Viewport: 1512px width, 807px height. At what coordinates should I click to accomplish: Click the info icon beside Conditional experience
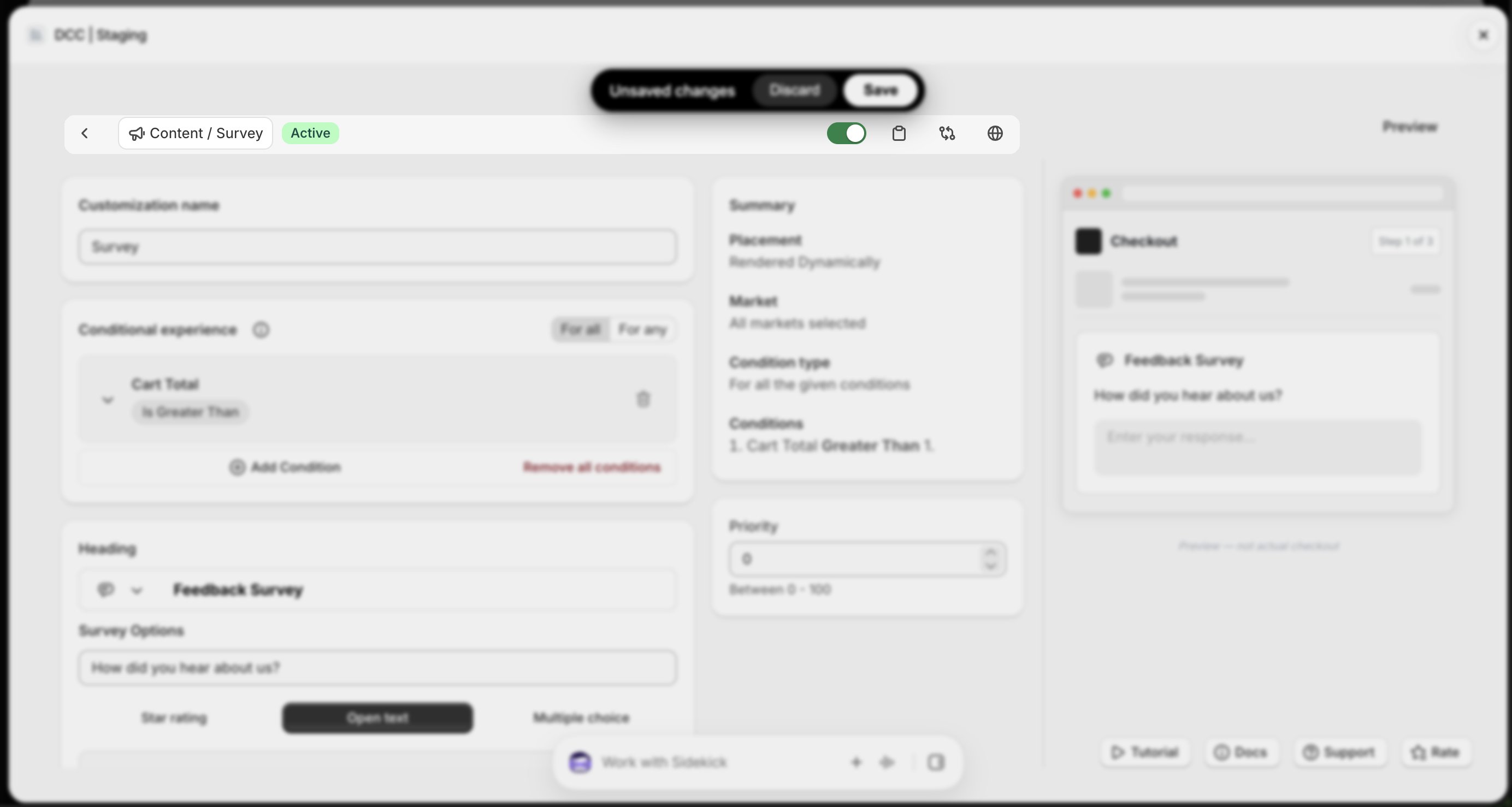pyautogui.click(x=261, y=330)
